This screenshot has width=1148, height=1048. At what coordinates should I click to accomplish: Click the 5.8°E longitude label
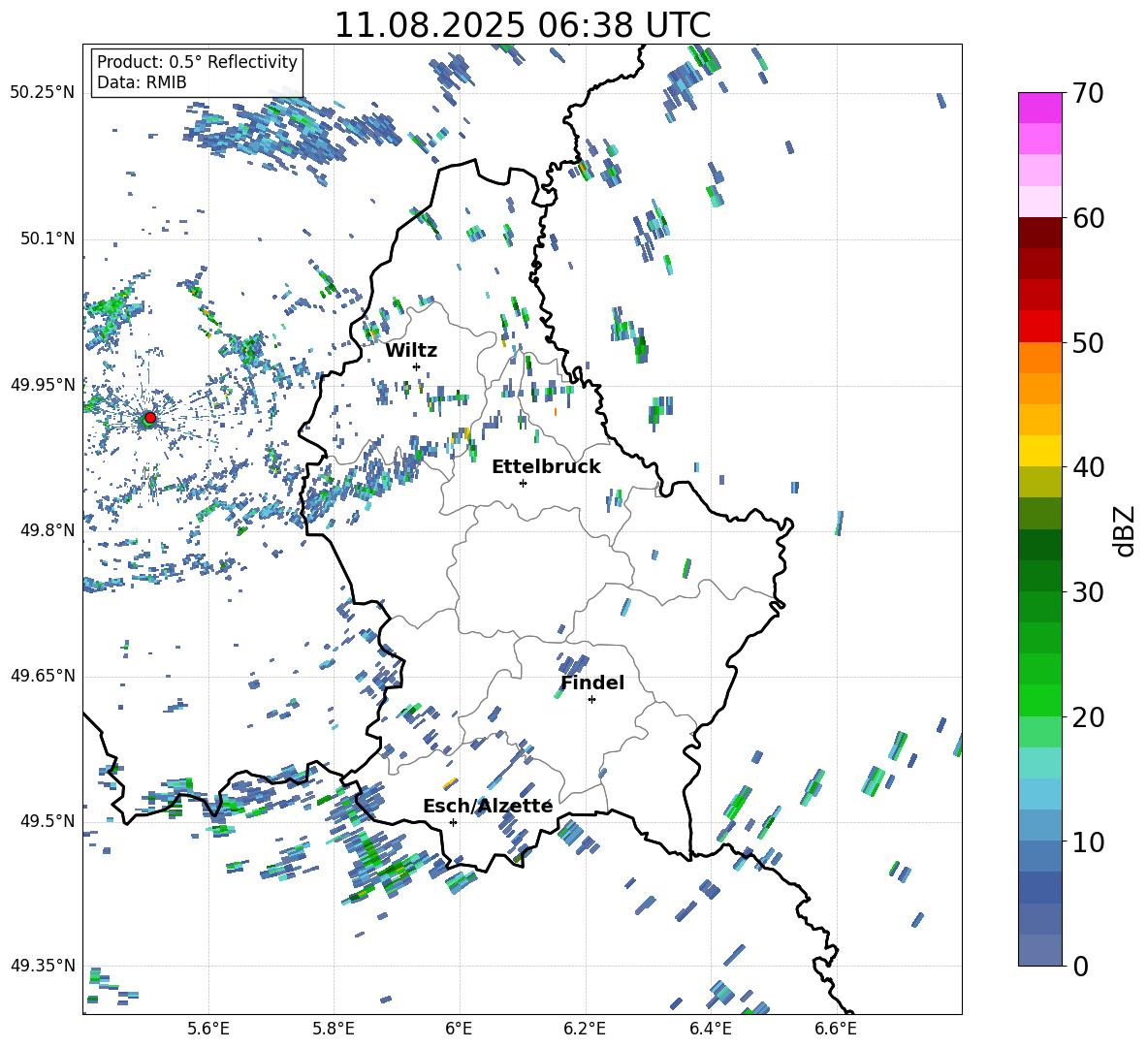click(x=334, y=1029)
